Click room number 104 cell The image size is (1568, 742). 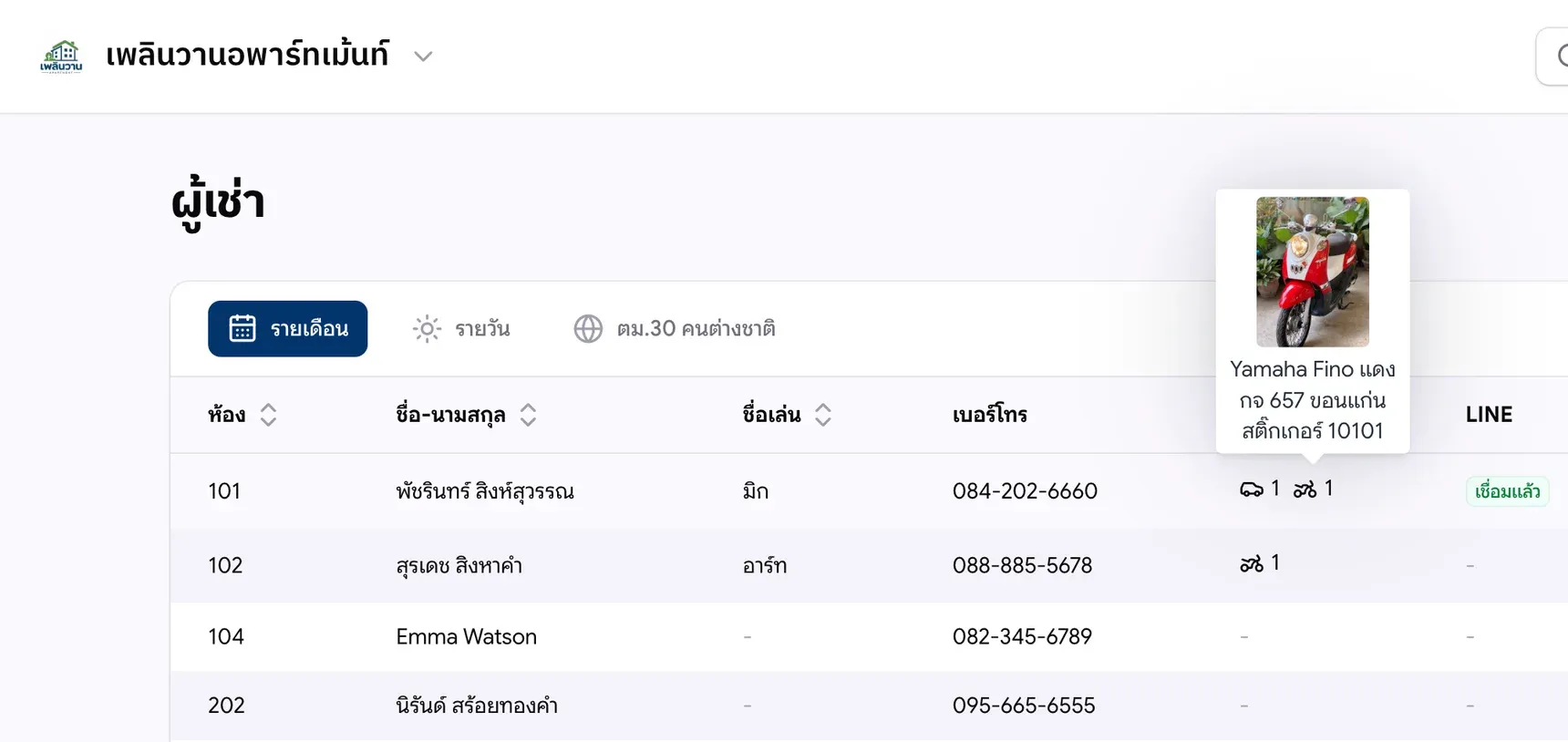pos(226,636)
